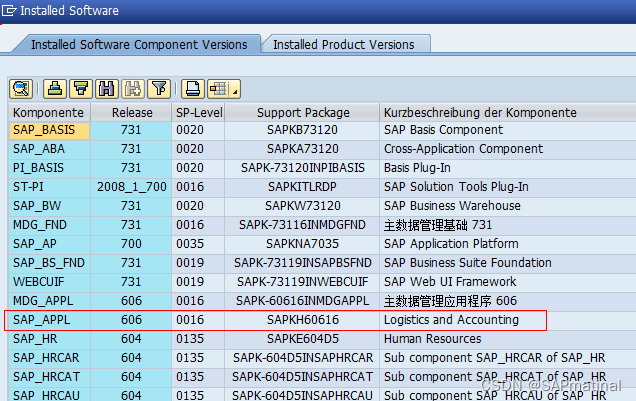
Task: Select the SAP_HRCAT component cell
Action: click(x=49, y=377)
